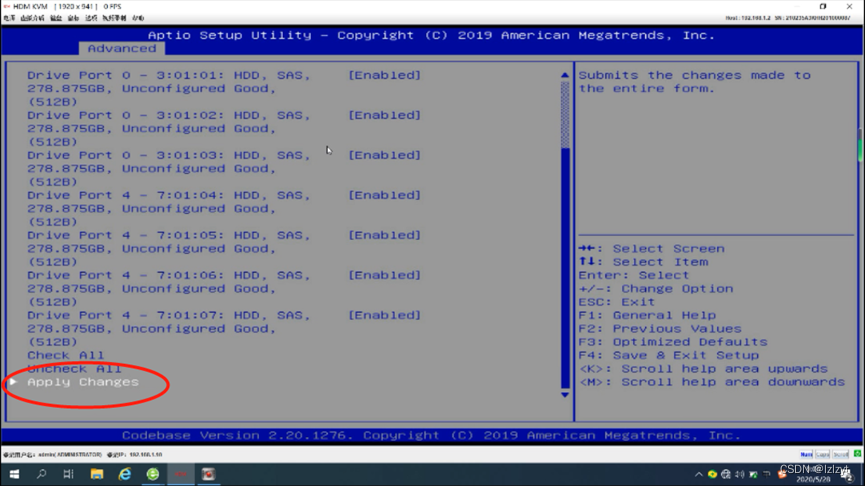Select Uncheck All
Screen dimensions: 865x486
click(74, 368)
